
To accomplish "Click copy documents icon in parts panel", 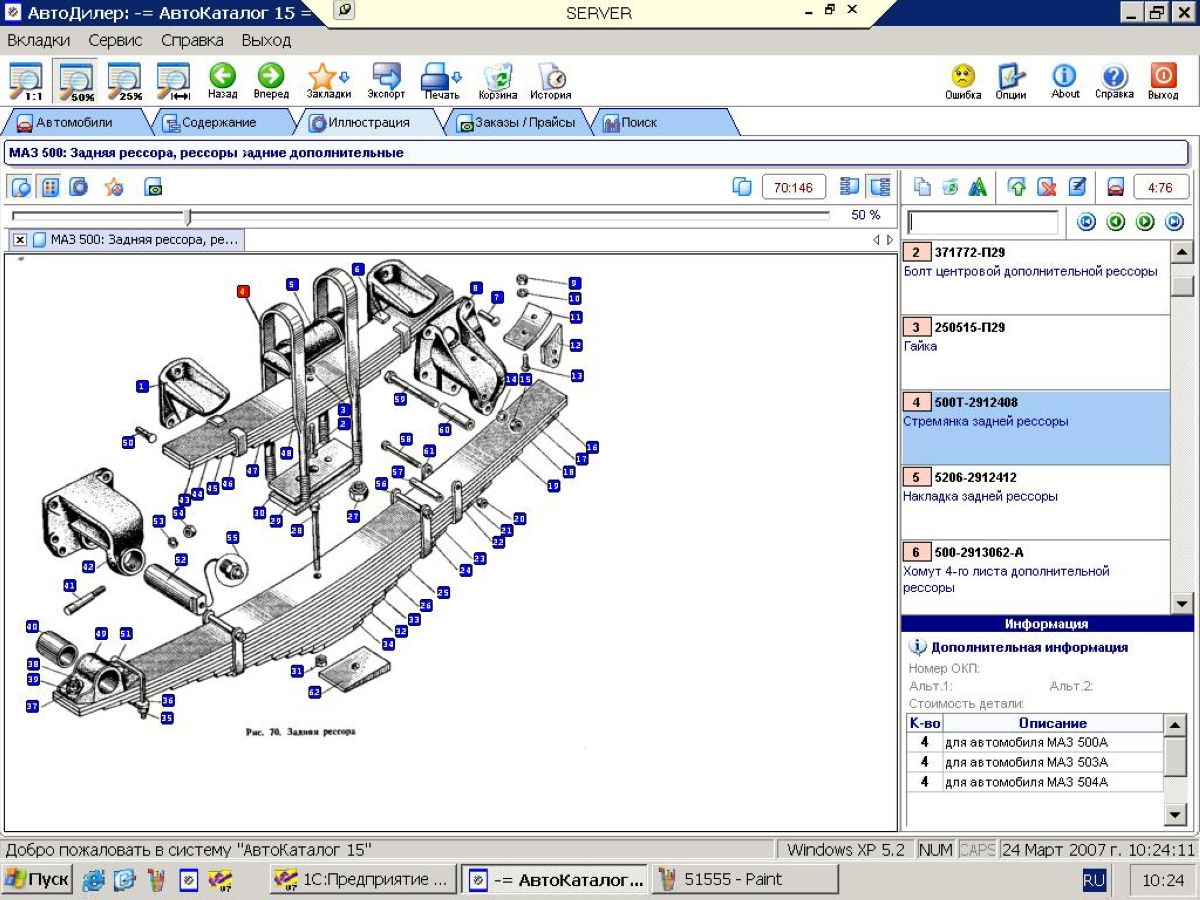I will coord(923,187).
